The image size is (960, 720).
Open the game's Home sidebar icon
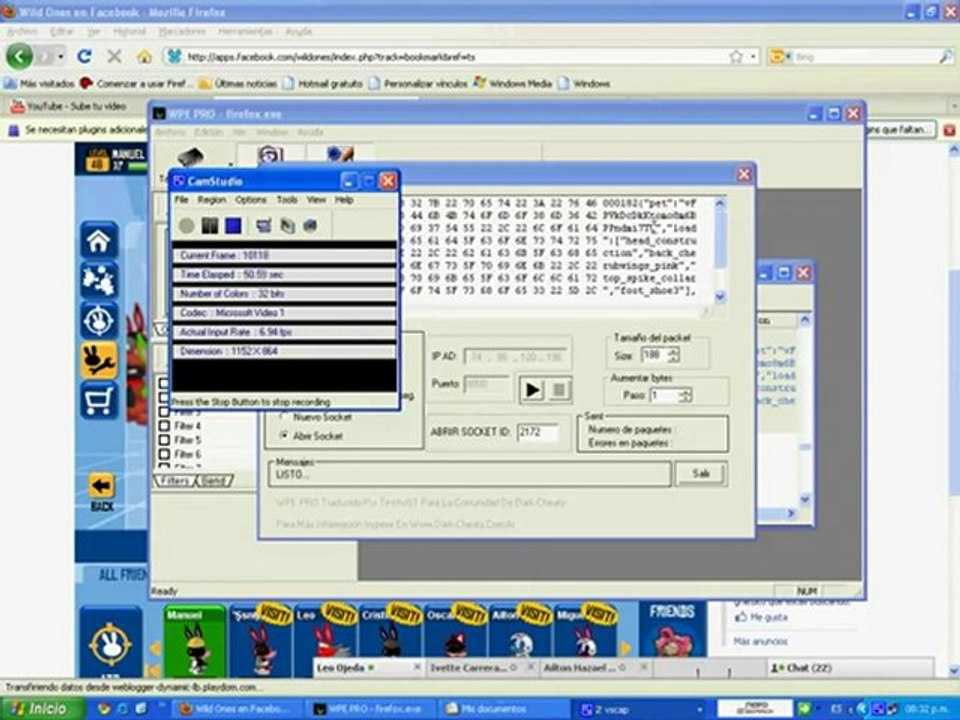[x=99, y=240]
